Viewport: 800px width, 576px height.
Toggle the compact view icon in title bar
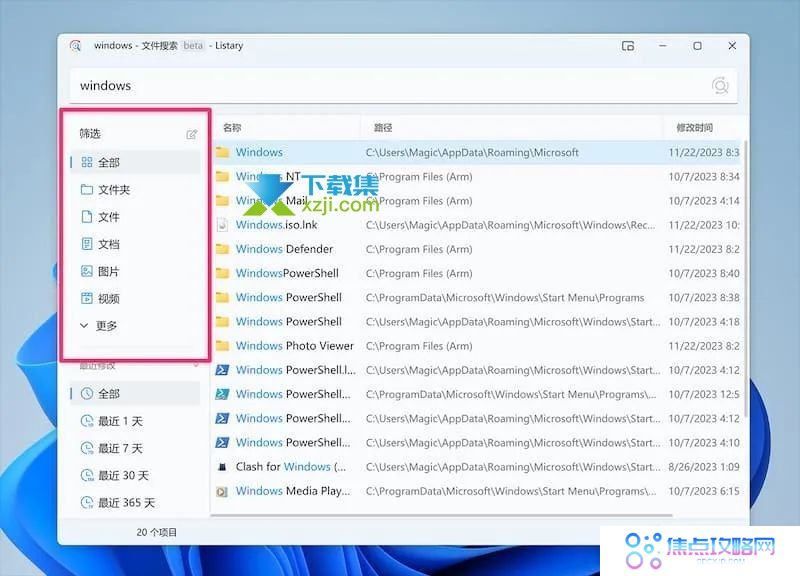[x=628, y=46]
